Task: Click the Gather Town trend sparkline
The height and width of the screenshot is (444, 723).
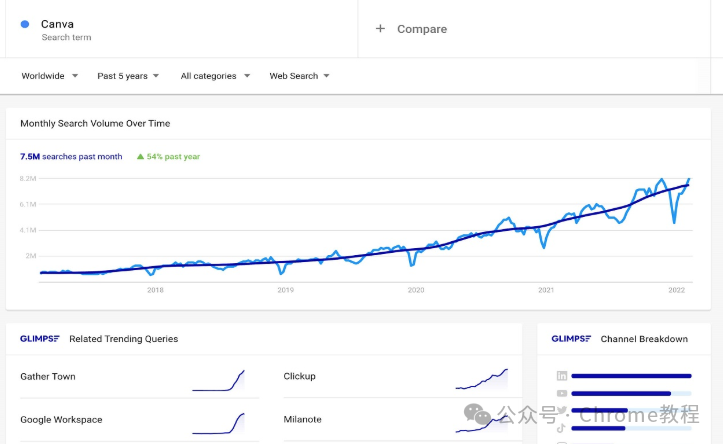Action: 219,380
